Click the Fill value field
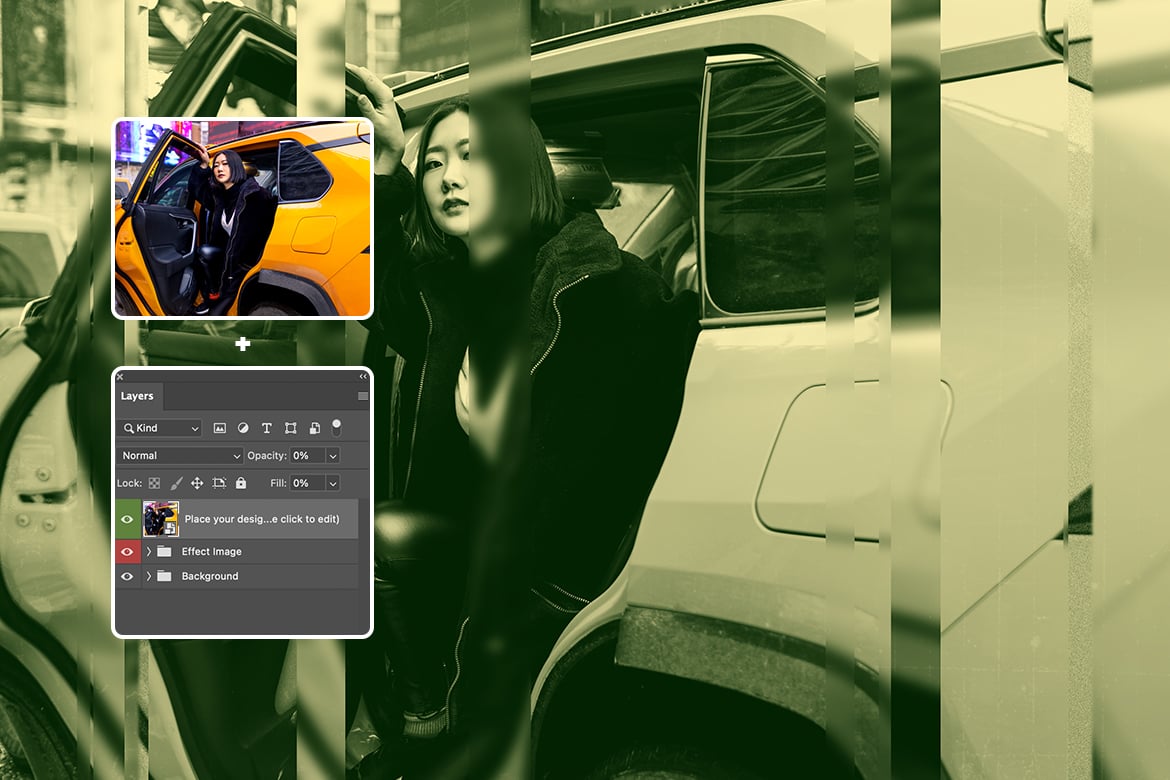This screenshot has height=780, width=1170. (x=307, y=483)
